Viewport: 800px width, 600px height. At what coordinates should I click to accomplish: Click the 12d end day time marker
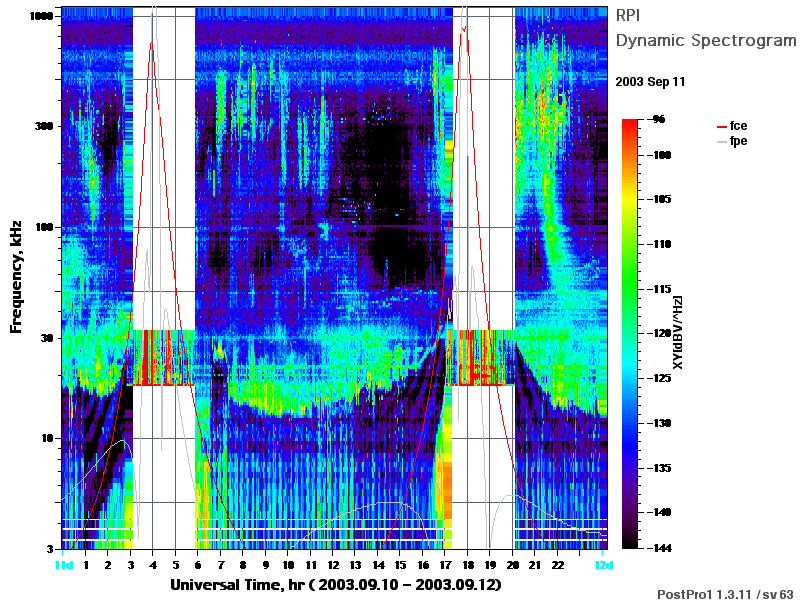[x=604, y=565]
